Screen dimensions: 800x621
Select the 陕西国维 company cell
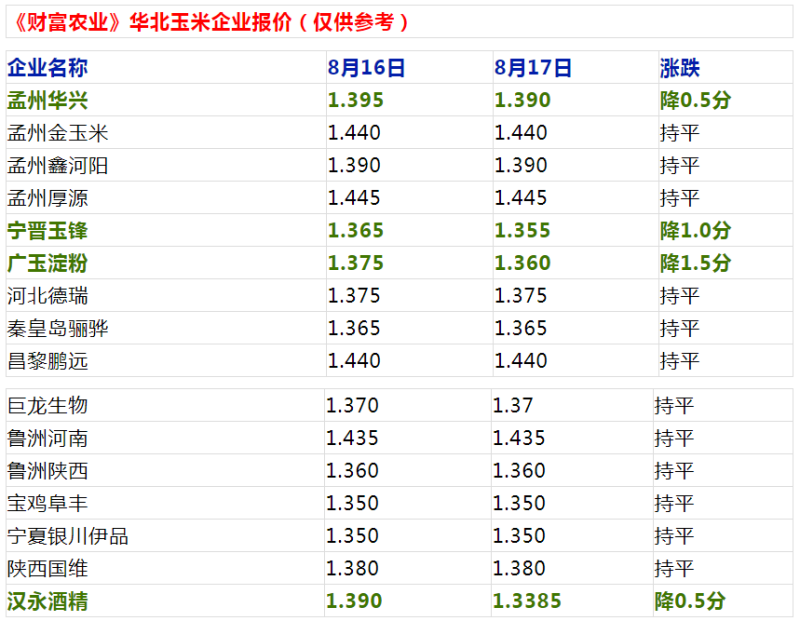coord(47,569)
